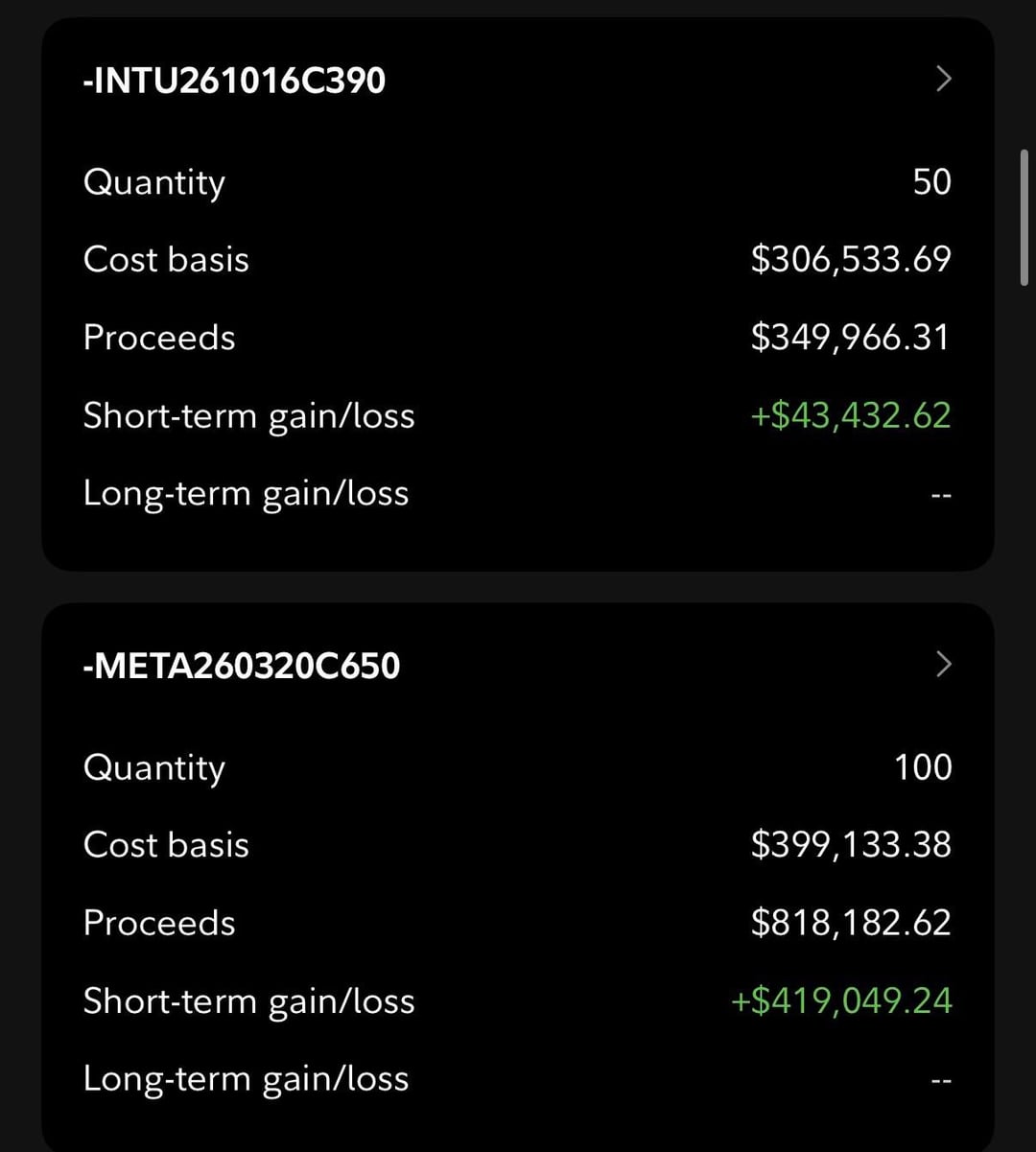Tap the META proceeds amount $818,182.62
This screenshot has height=1152, width=1036.
[x=851, y=923]
